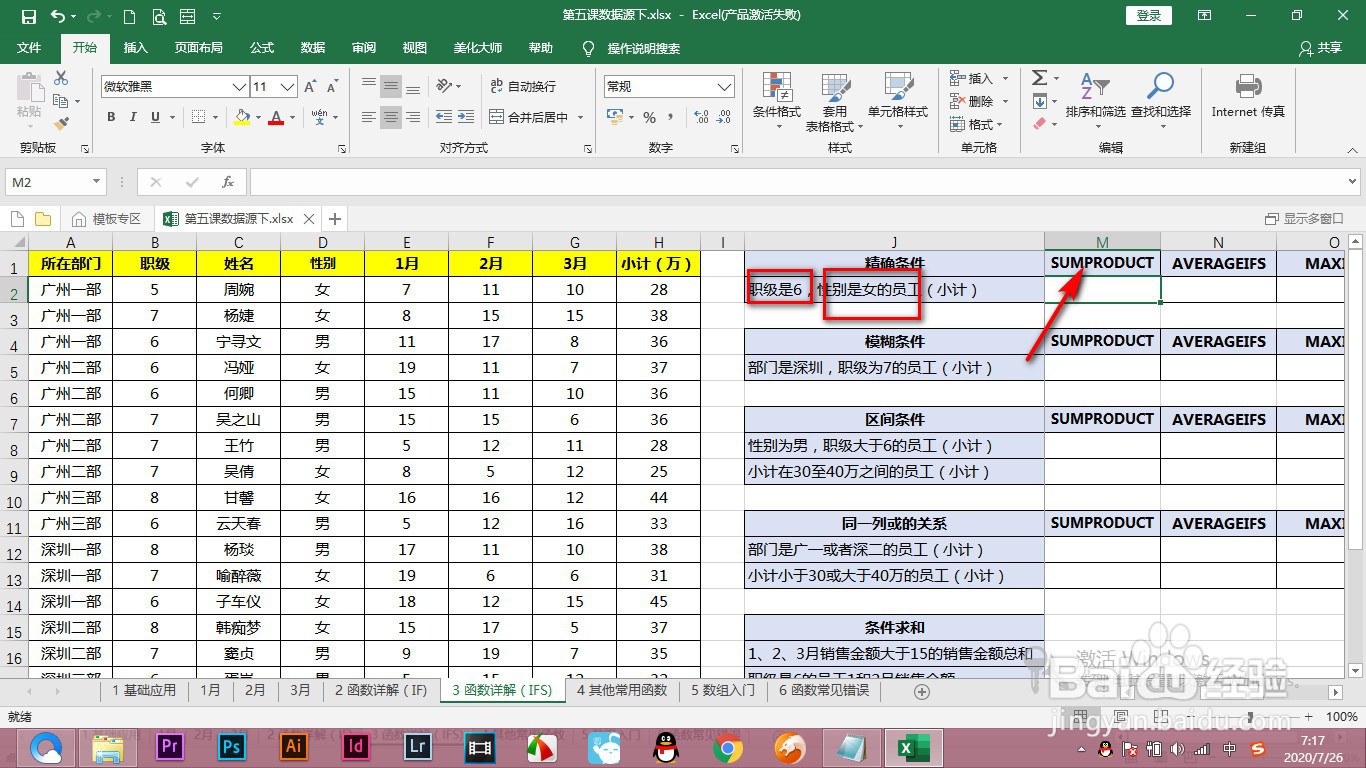Screen dimensions: 1366x768
Task: Click the 登录 button in the title bar
Action: pos(1147,15)
